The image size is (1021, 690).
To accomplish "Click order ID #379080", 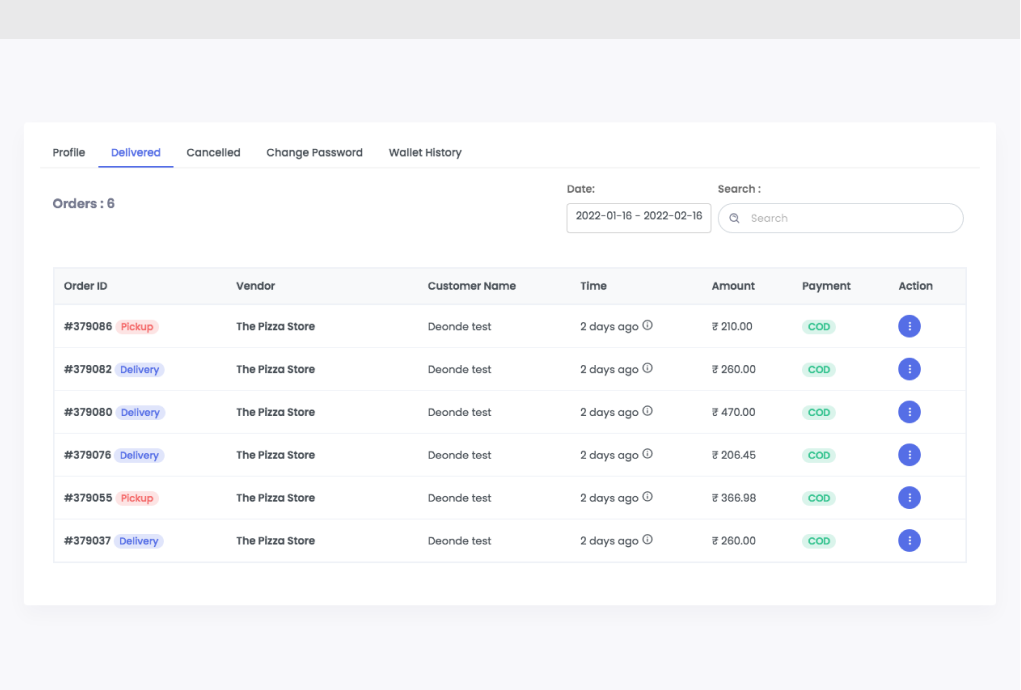I will 88,412.
